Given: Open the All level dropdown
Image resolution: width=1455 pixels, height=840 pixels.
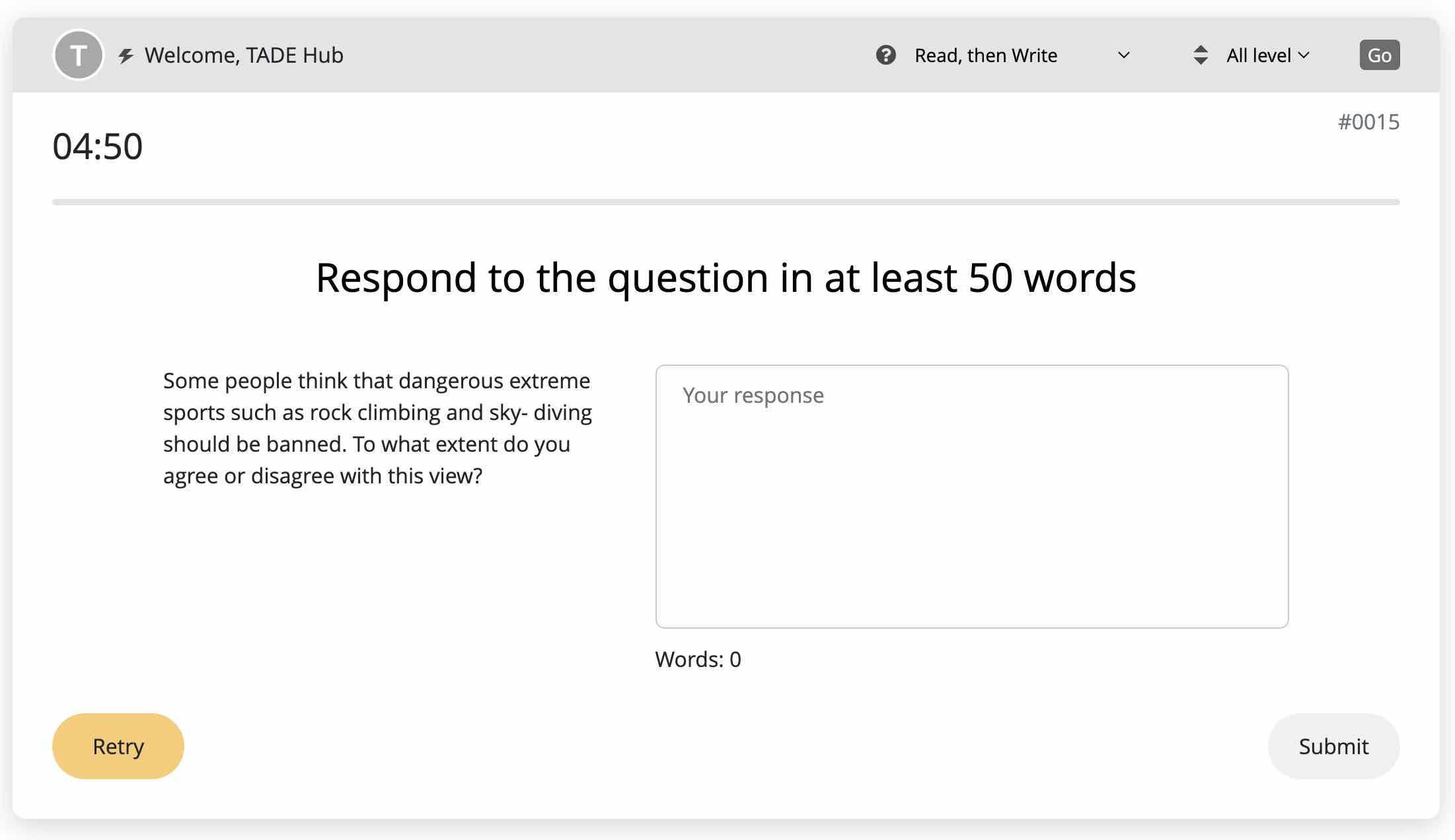Looking at the screenshot, I should pyautogui.click(x=1268, y=55).
